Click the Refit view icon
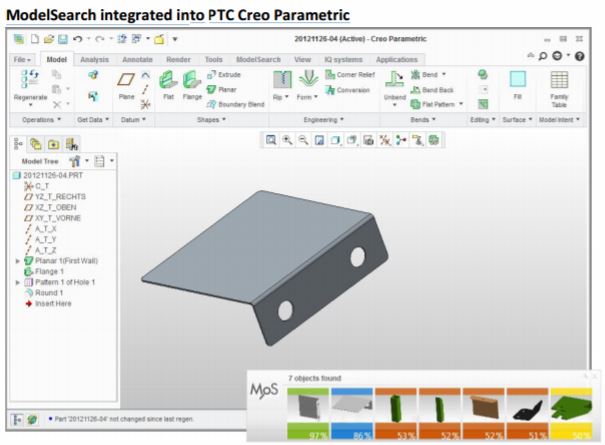605x445 pixels. click(x=271, y=140)
